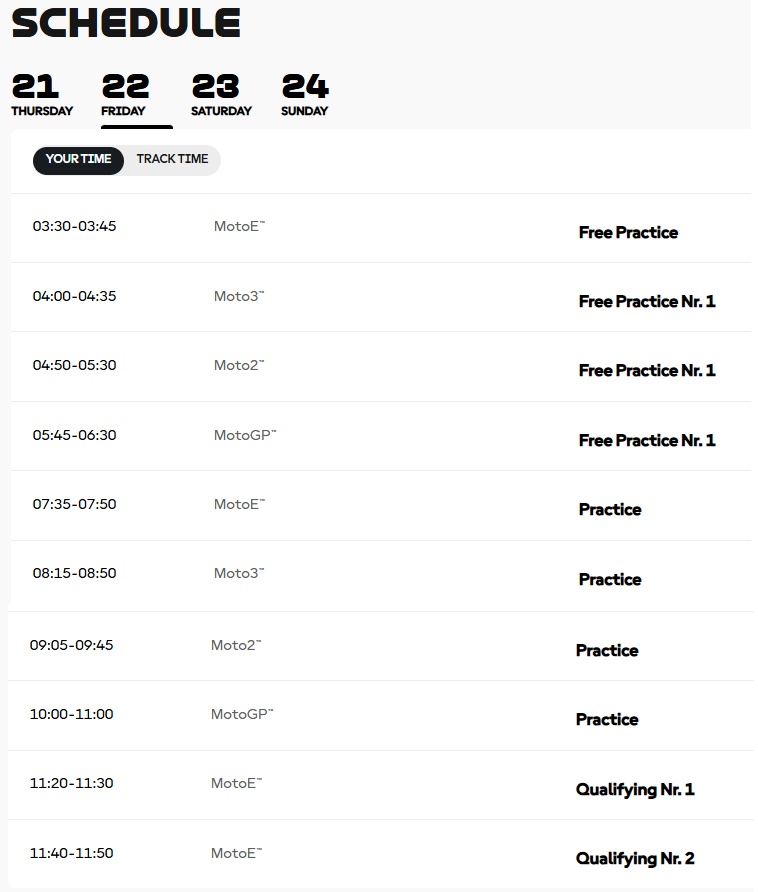The width and height of the screenshot is (758, 892).
Task: Open MotoGP Practice at 10:00-11:00
Action: coord(380,716)
